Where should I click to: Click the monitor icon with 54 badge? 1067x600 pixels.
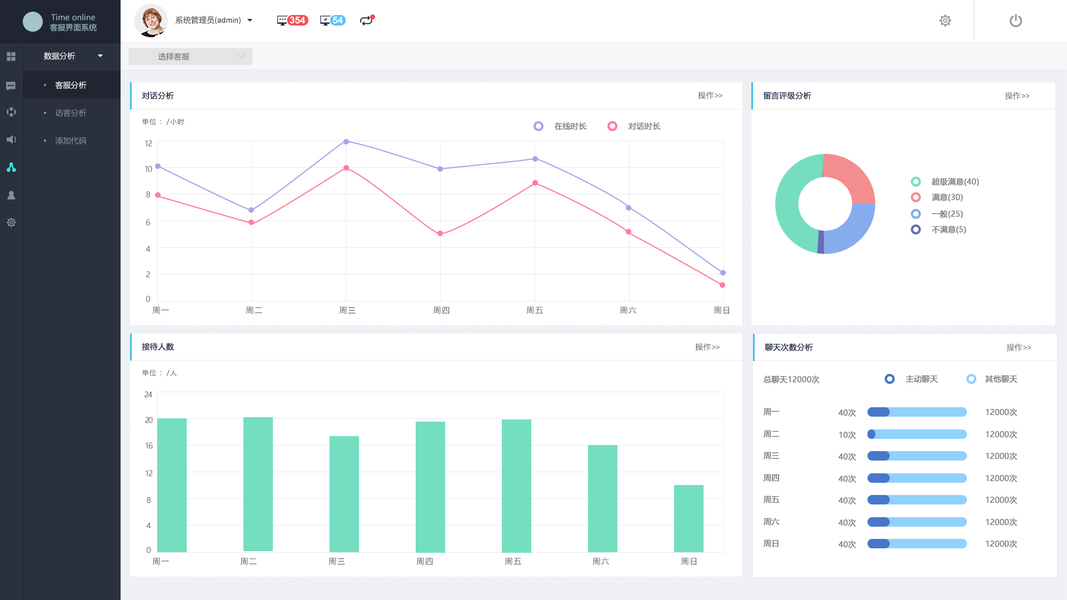(x=333, y=20)
